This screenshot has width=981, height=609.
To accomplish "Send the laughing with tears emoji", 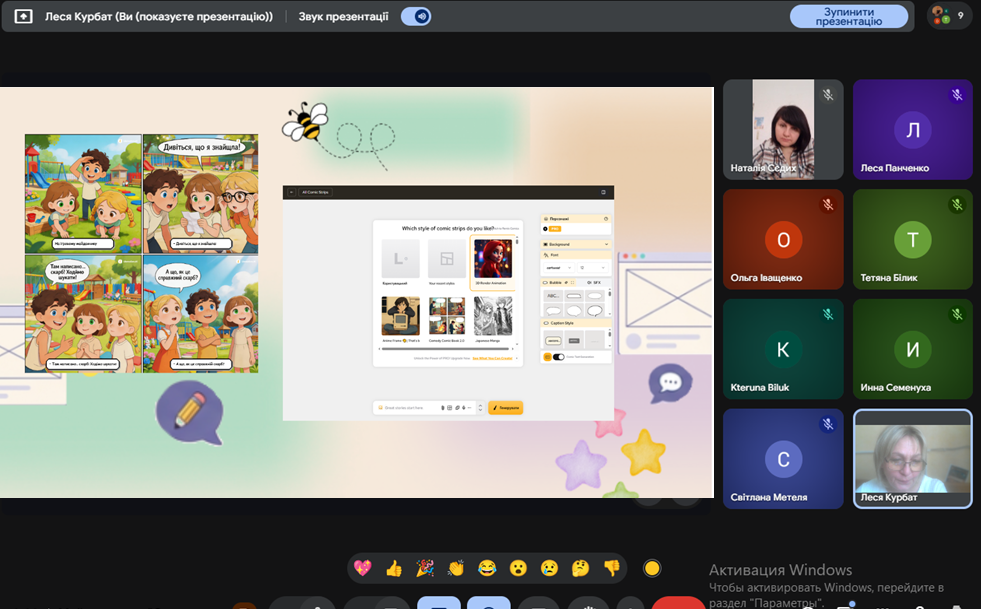I will (x=487, y=568).
